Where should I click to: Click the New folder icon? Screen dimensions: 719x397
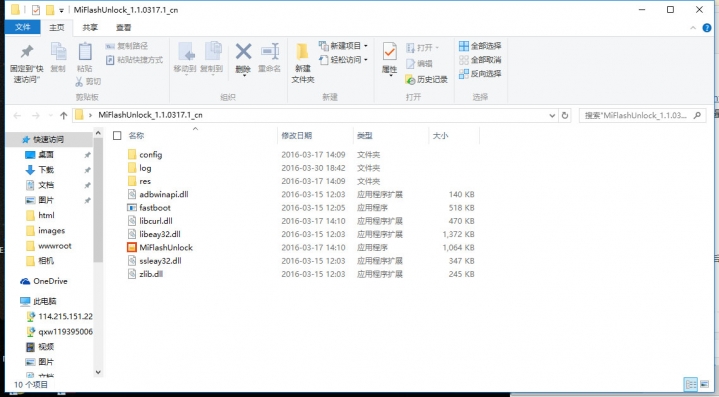(302, 52)
